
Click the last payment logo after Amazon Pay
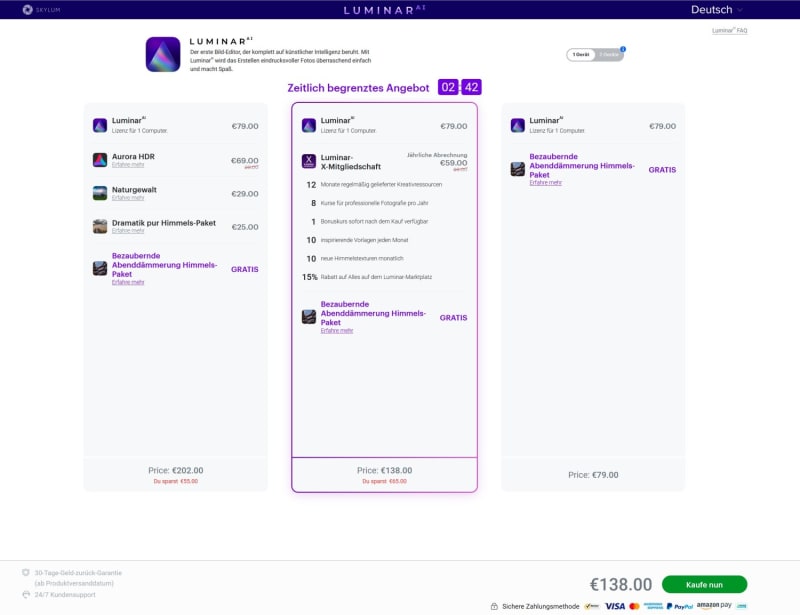pos(742,606)
